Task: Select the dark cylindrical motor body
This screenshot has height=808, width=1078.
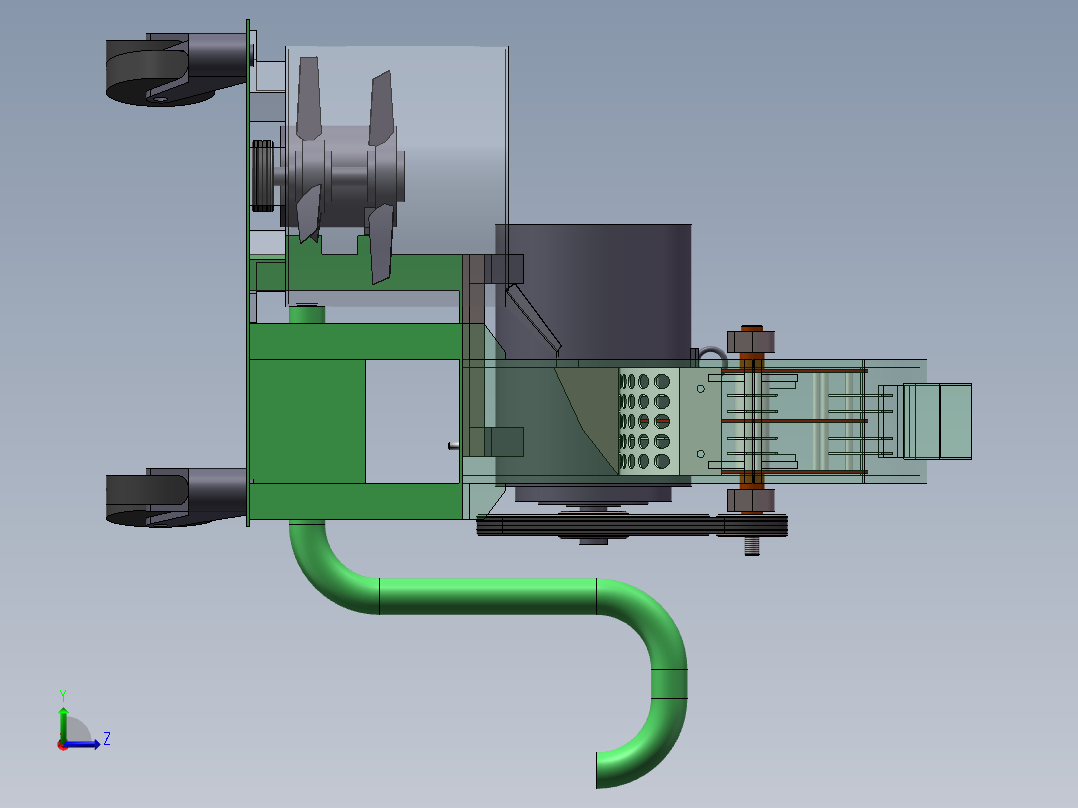Action: coord(593,290)
